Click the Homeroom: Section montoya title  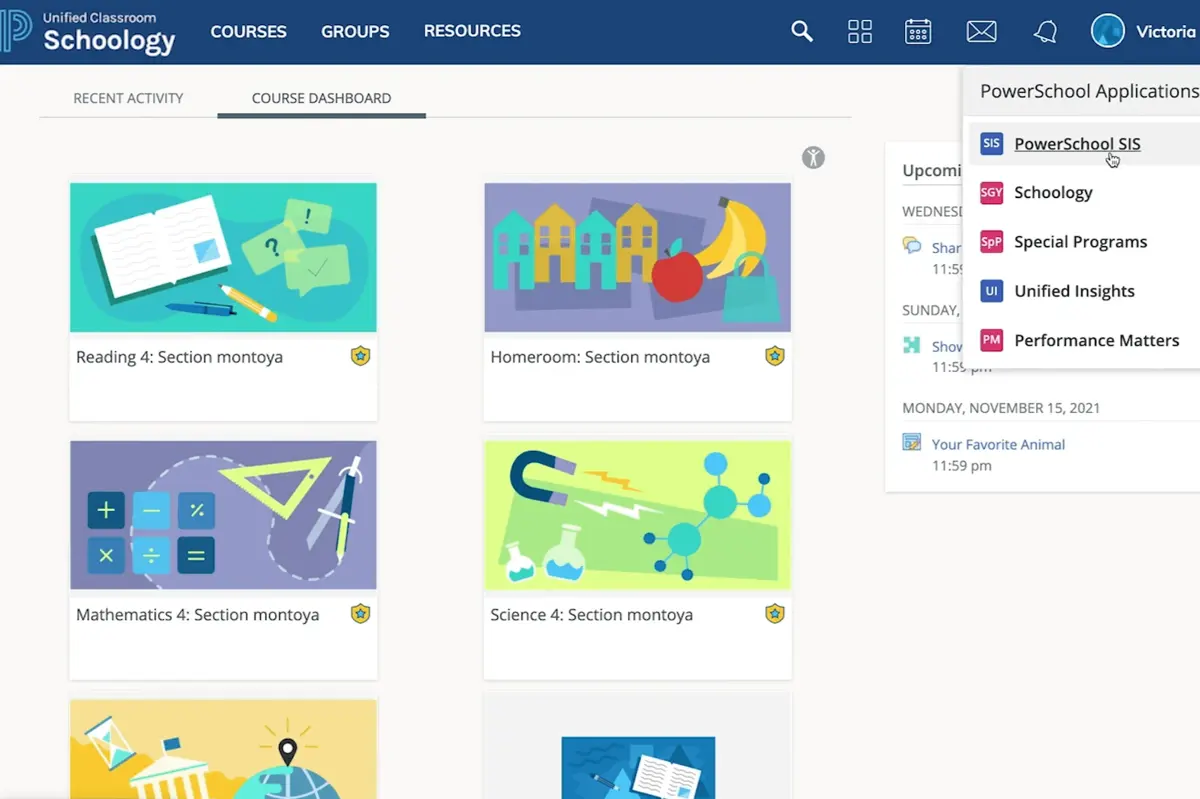(x=600, y=357)
